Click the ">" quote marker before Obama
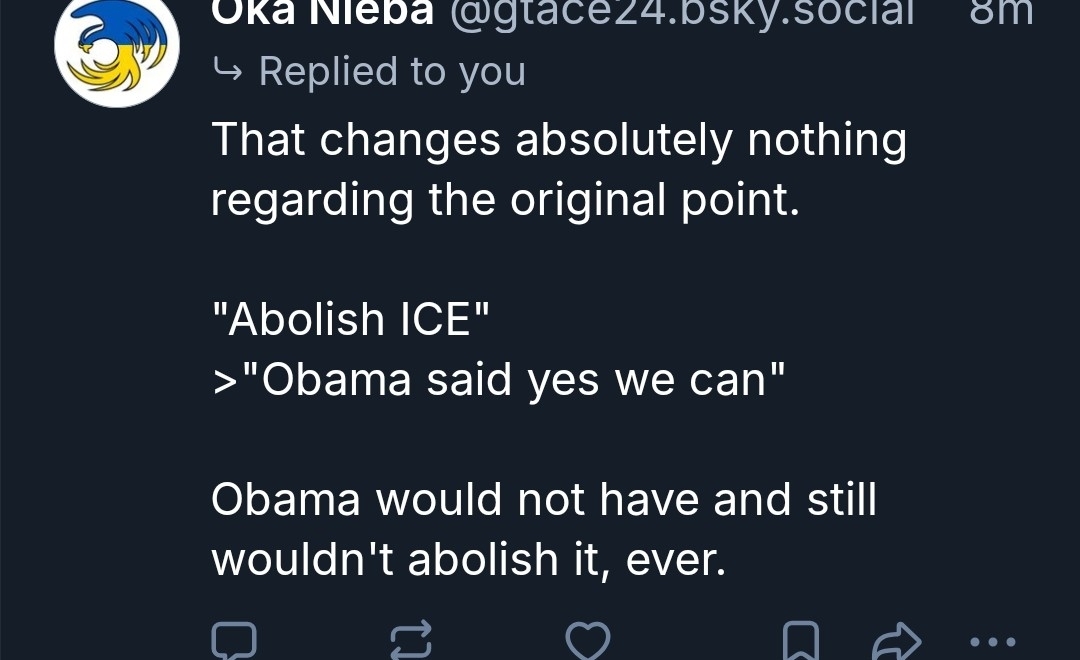This screenshot has width=1080, height=660. click(222, 382)
